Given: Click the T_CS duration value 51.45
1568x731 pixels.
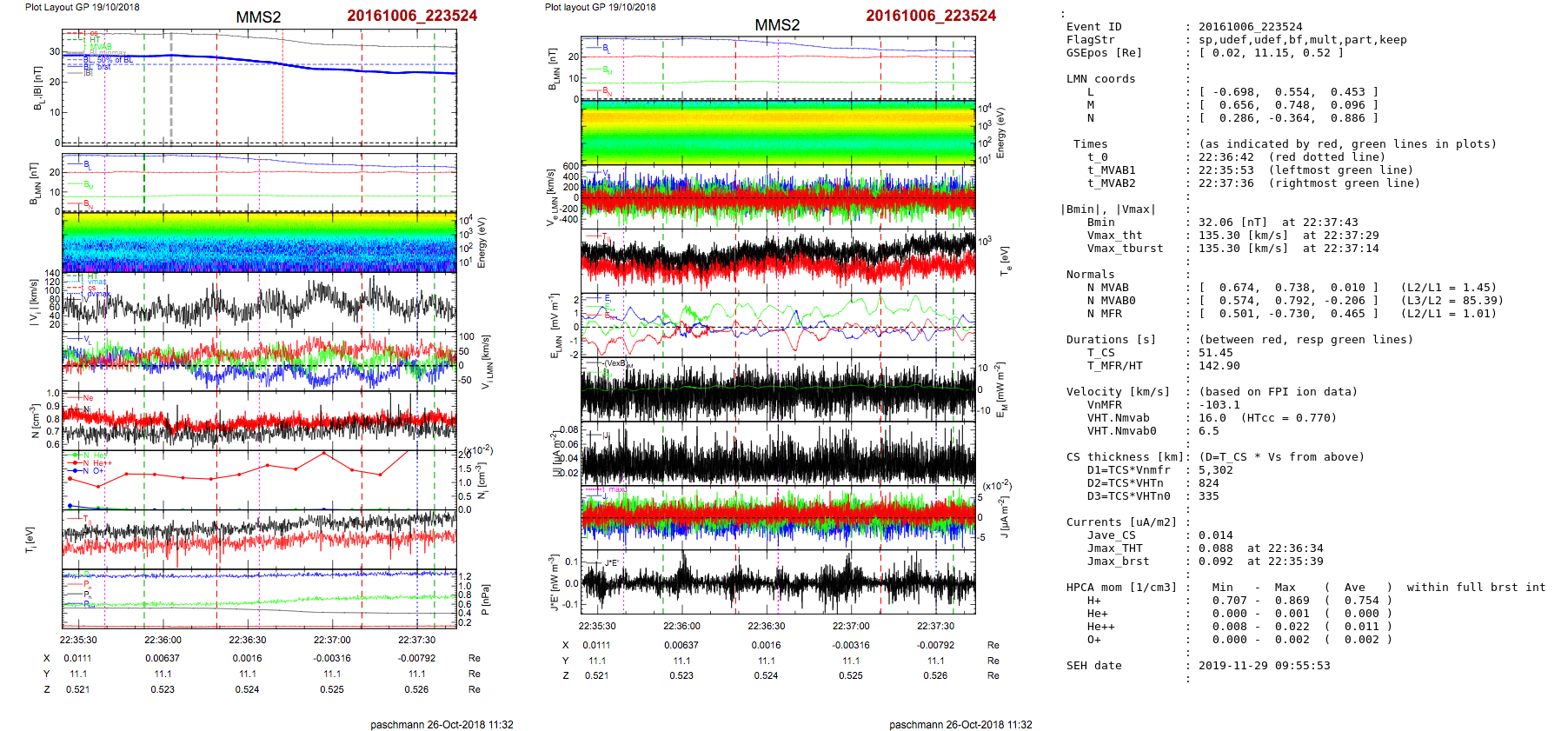Looking at the screenshot, I should point(1215,353).
